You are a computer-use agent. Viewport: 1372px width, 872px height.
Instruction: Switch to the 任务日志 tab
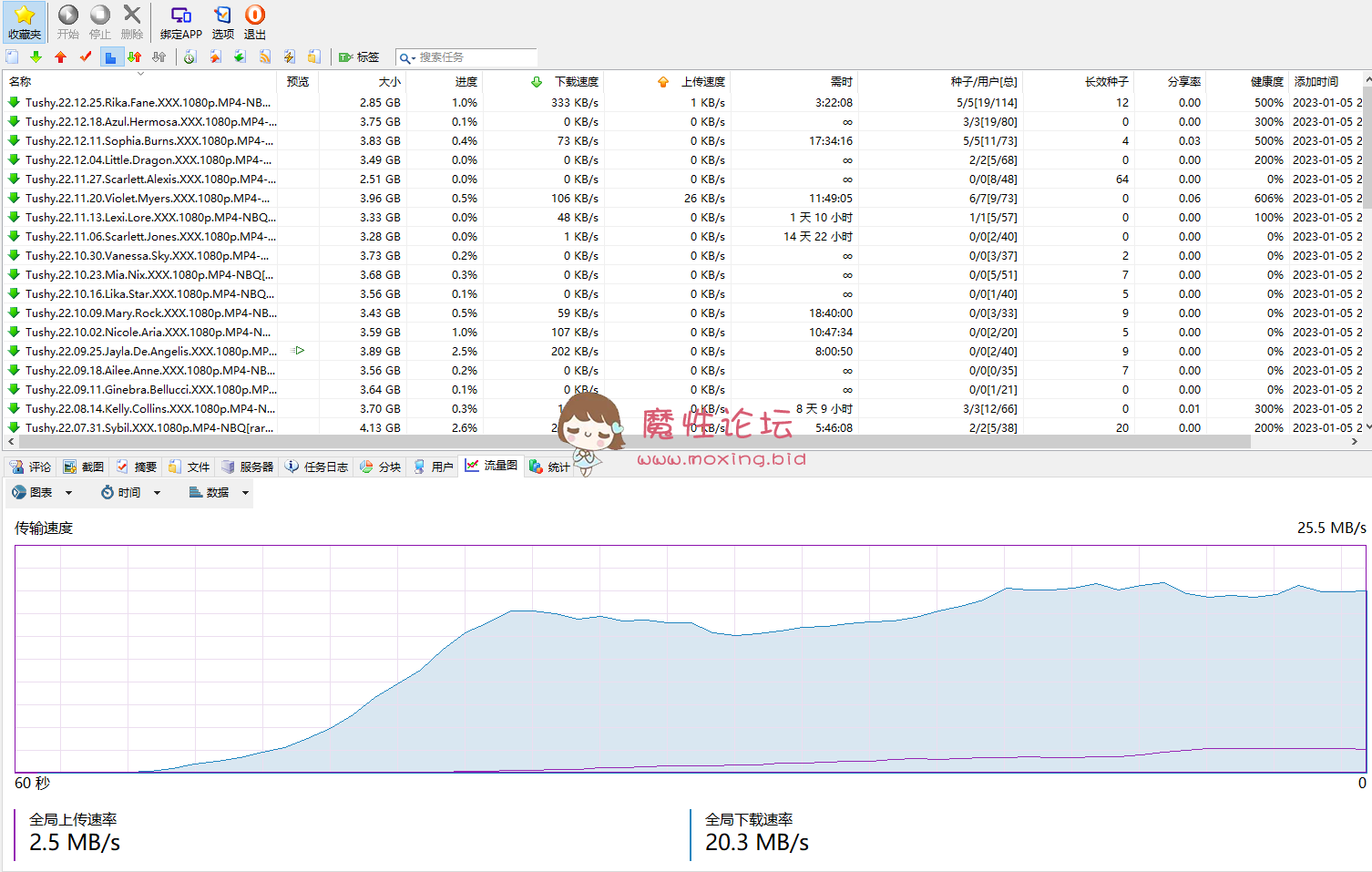pyautogui.click(x=316, y=467)
